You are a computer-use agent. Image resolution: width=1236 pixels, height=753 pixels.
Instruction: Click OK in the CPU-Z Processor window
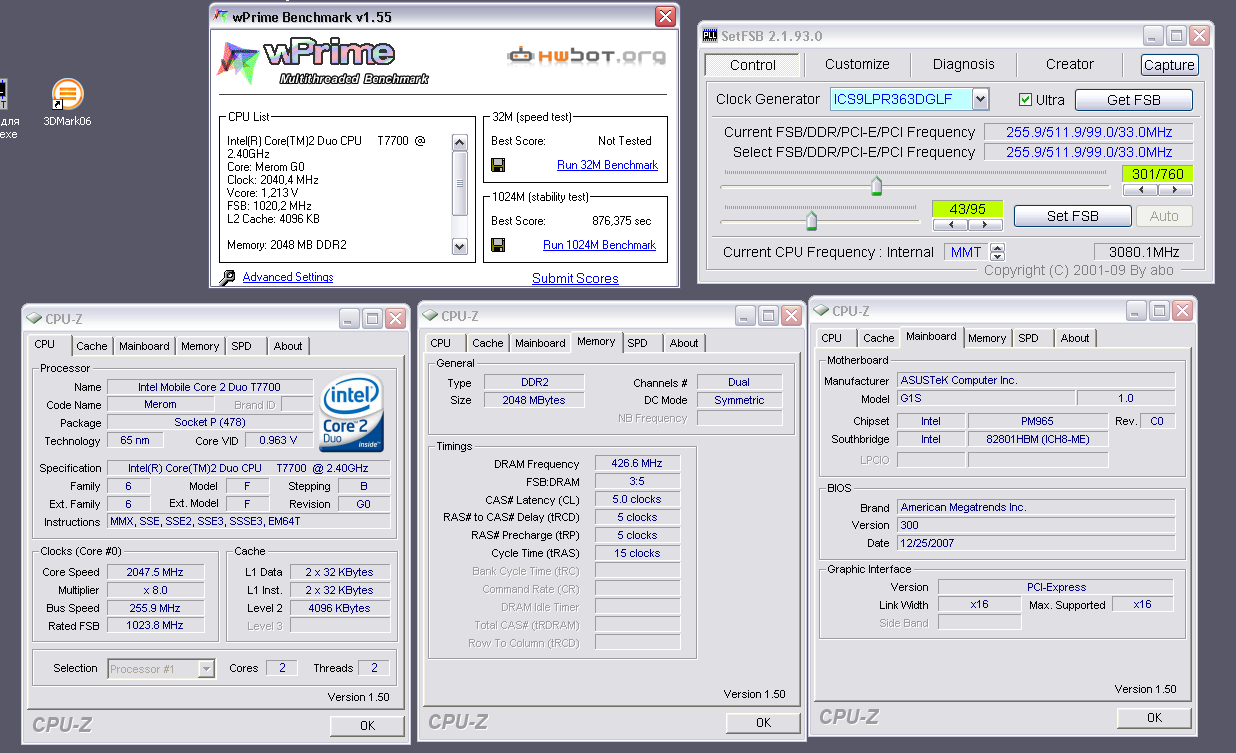tap(367, 725)
